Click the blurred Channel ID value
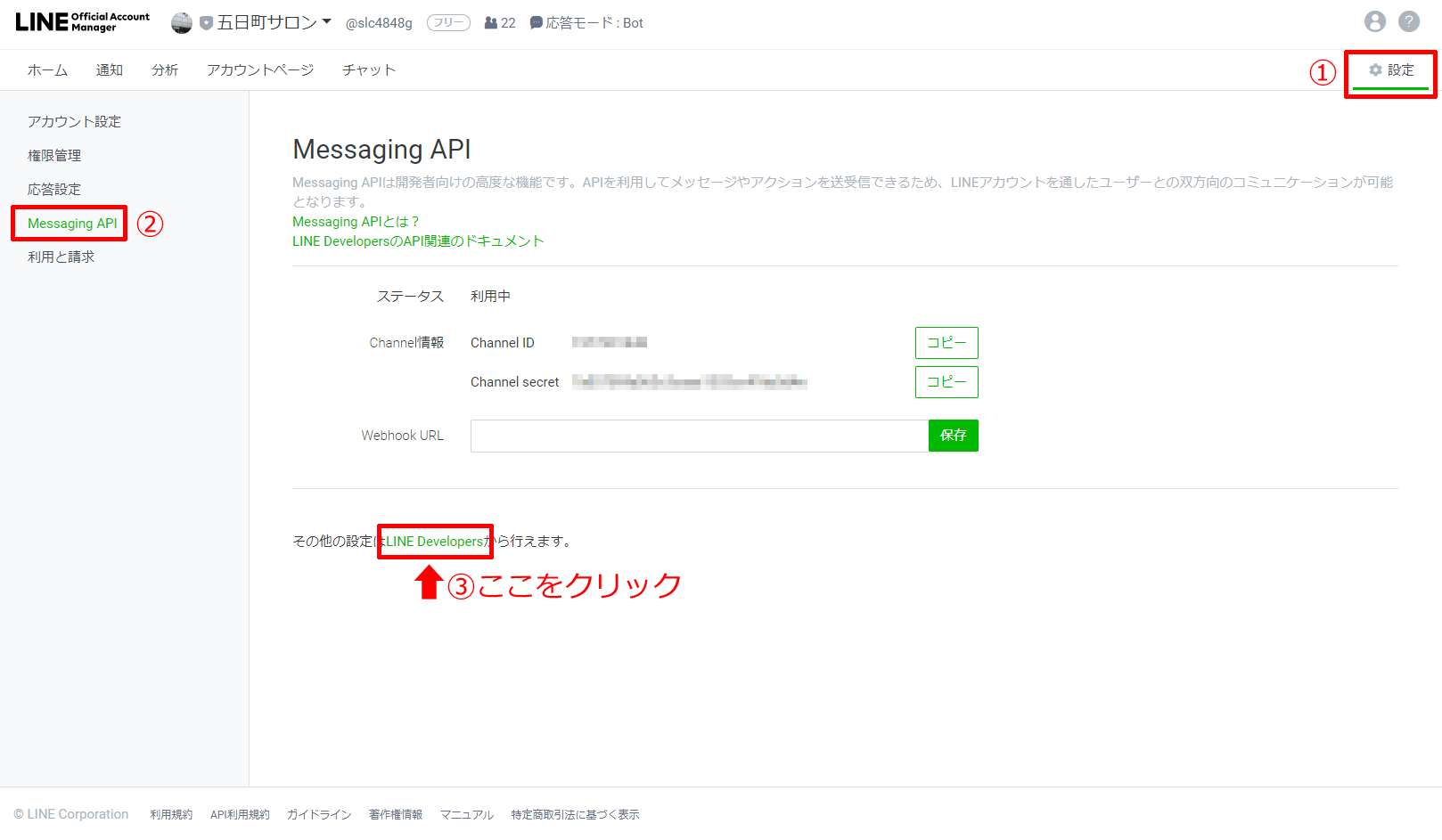Image resolution: width=1442 pixels, height=840 pixels. pos(610,343)
